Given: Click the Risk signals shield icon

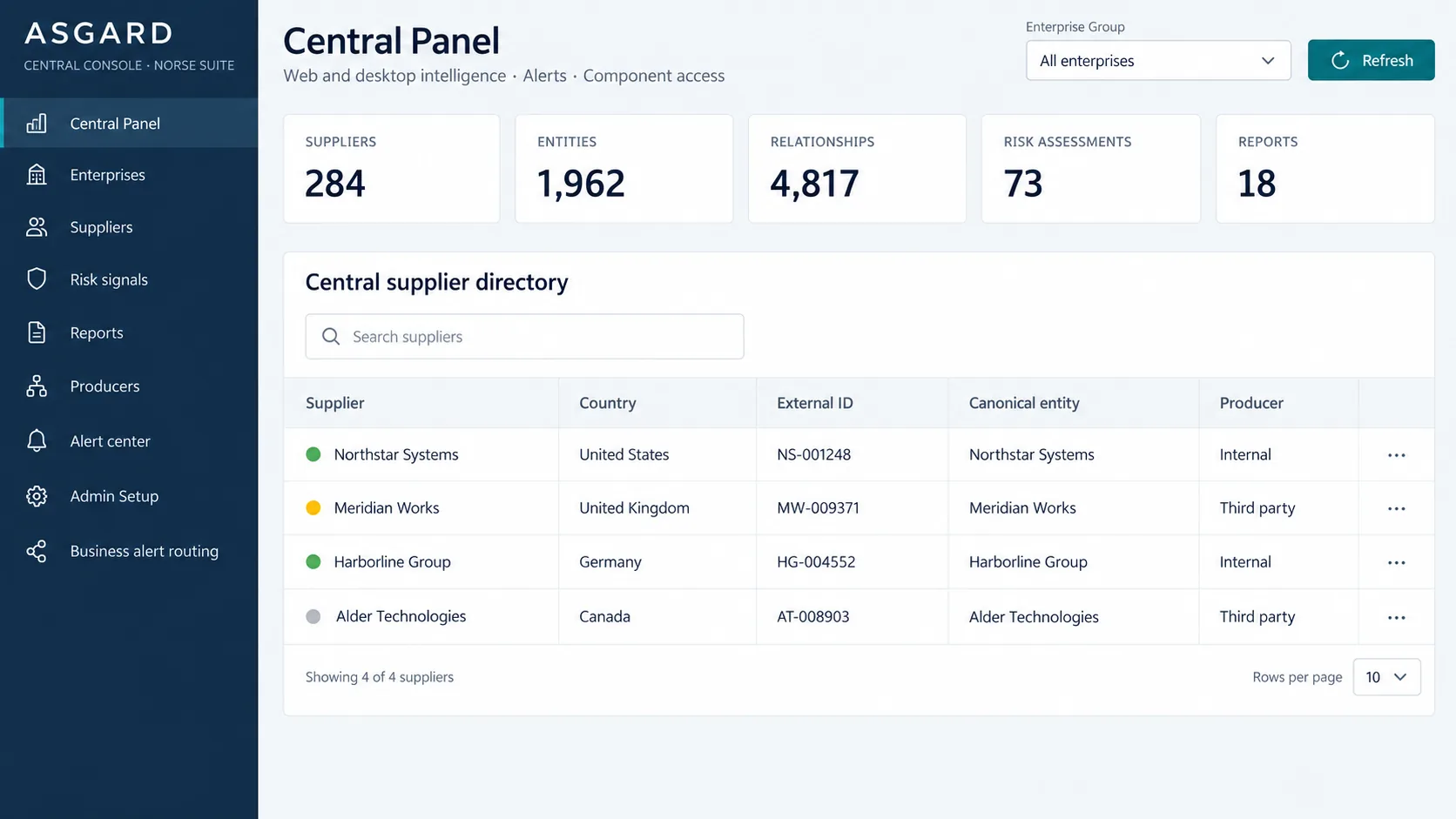Looking at the screenshot, I should pos(37,279).
